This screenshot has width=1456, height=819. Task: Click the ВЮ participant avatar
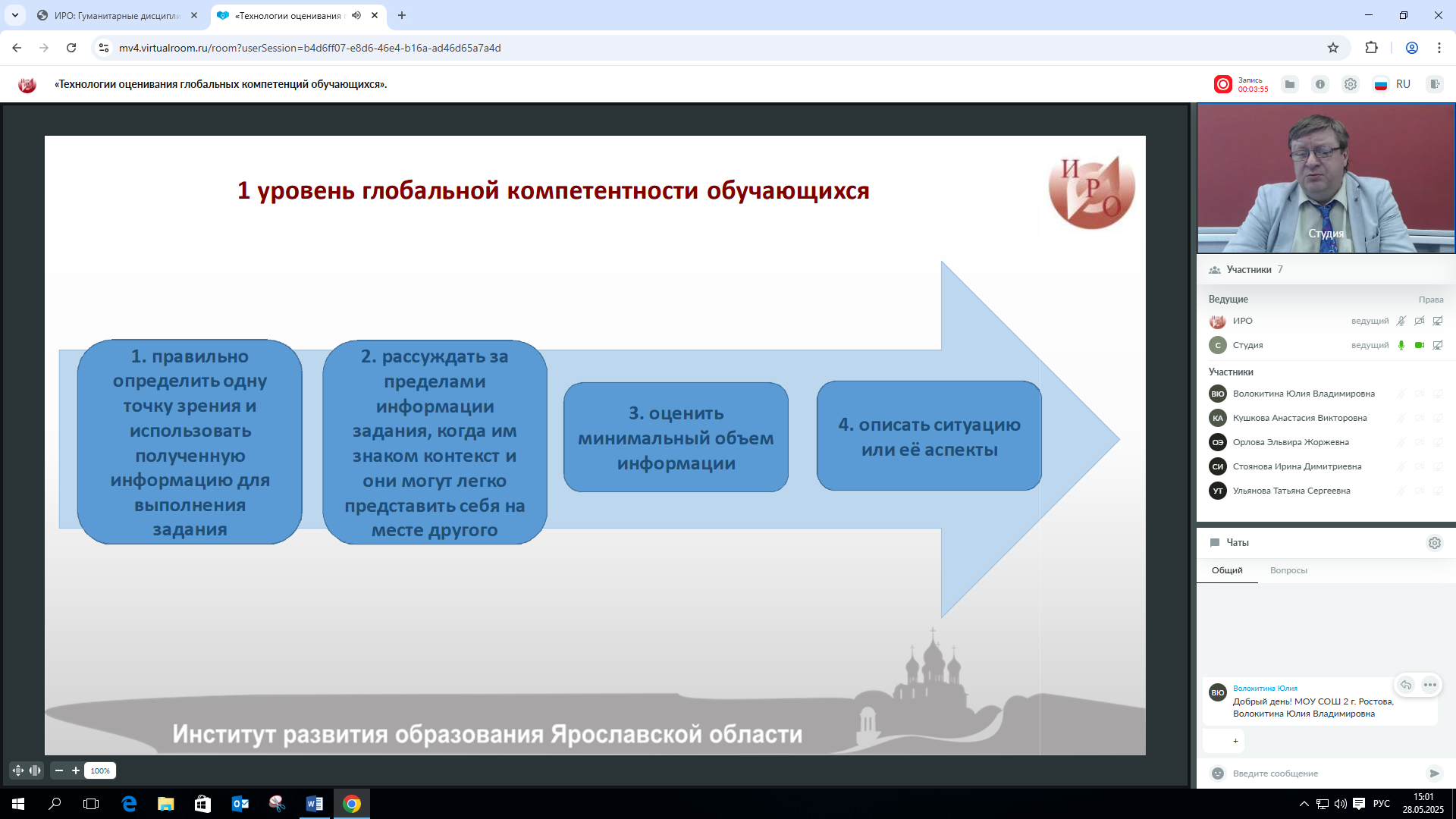coord(1217,394)
